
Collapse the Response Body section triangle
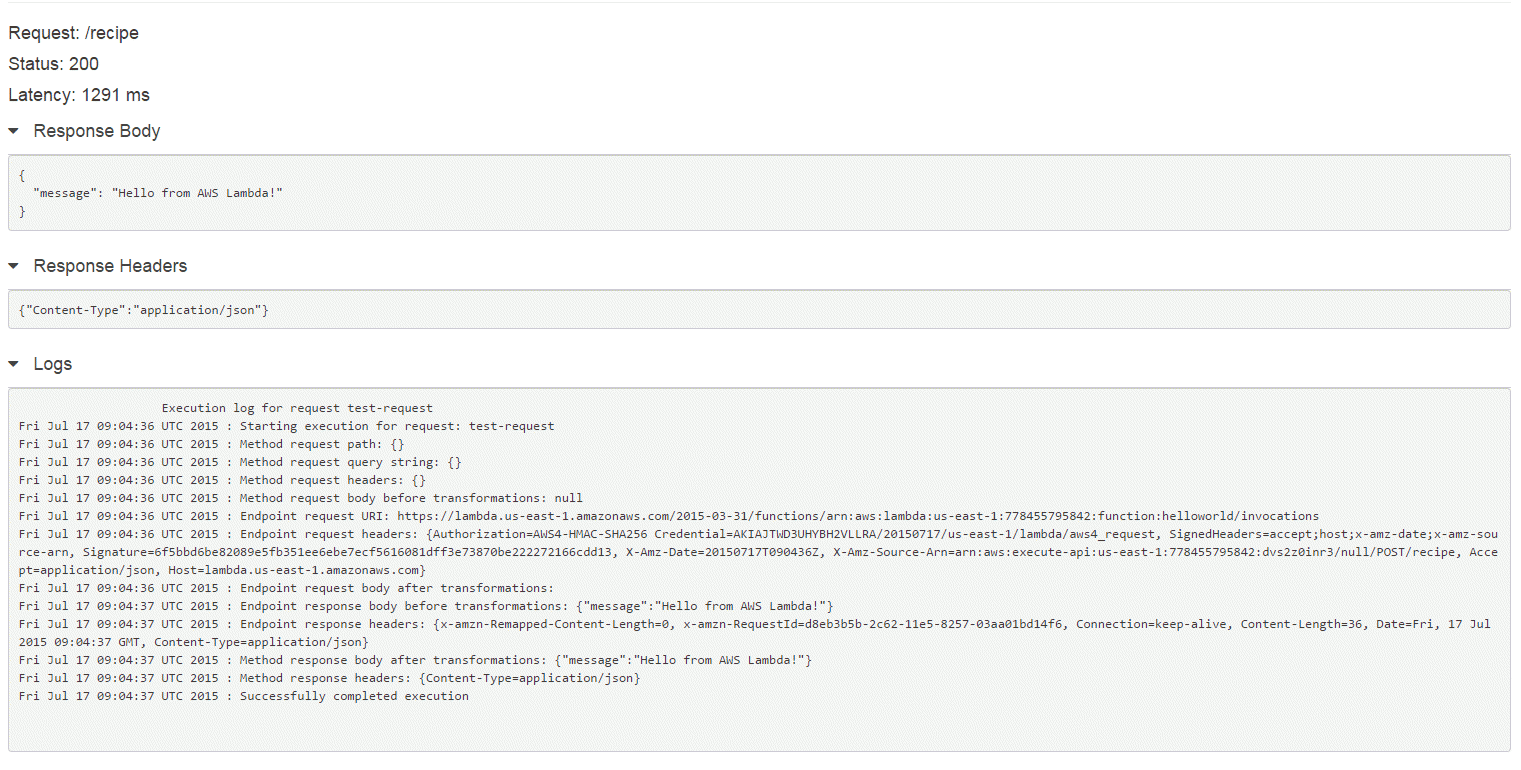[x=13, y=131]
